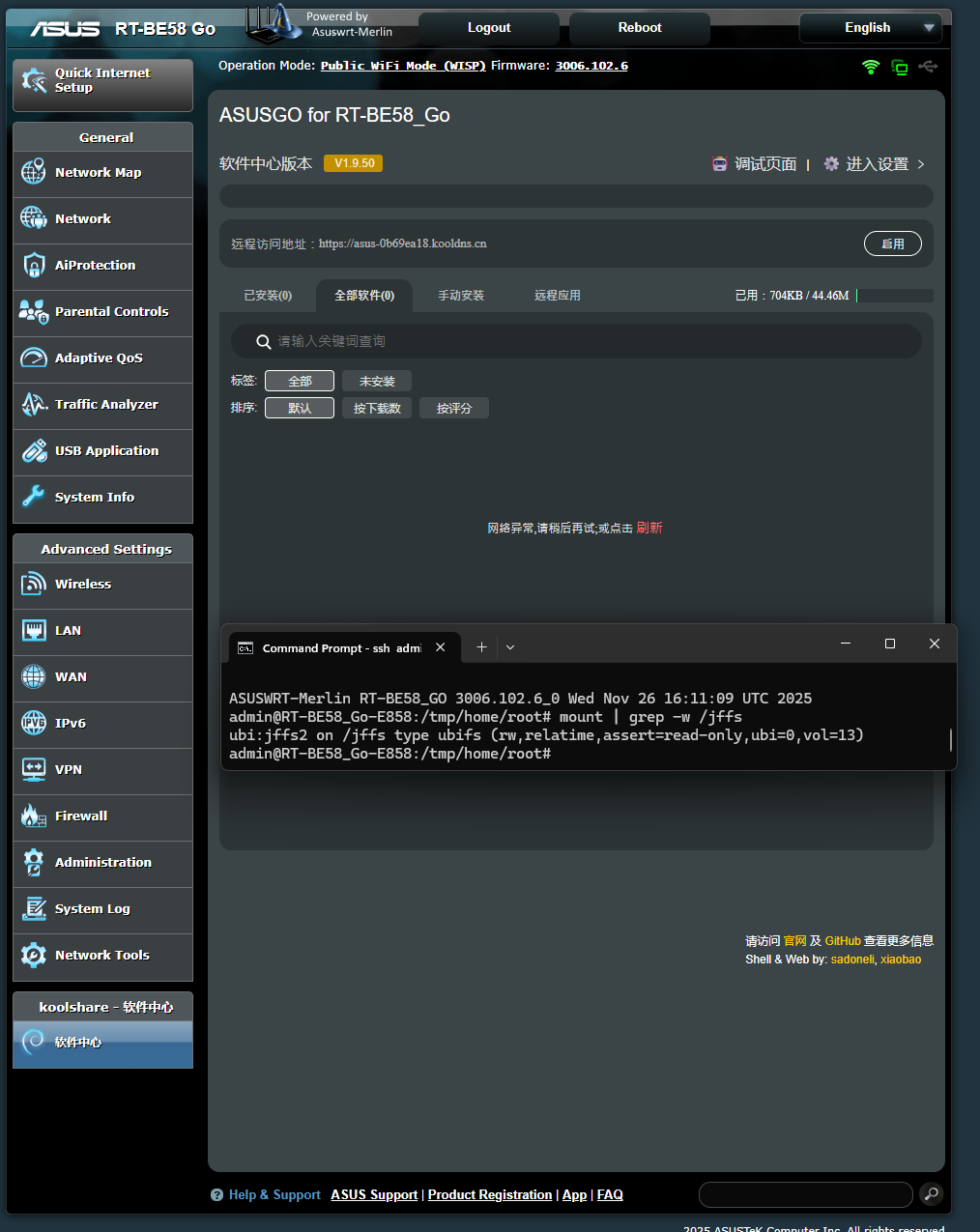The image size is (980, 1232).
Task: Click the 调试页面 debug page icon
Action: pyautogui.click(x=720, y=164)
